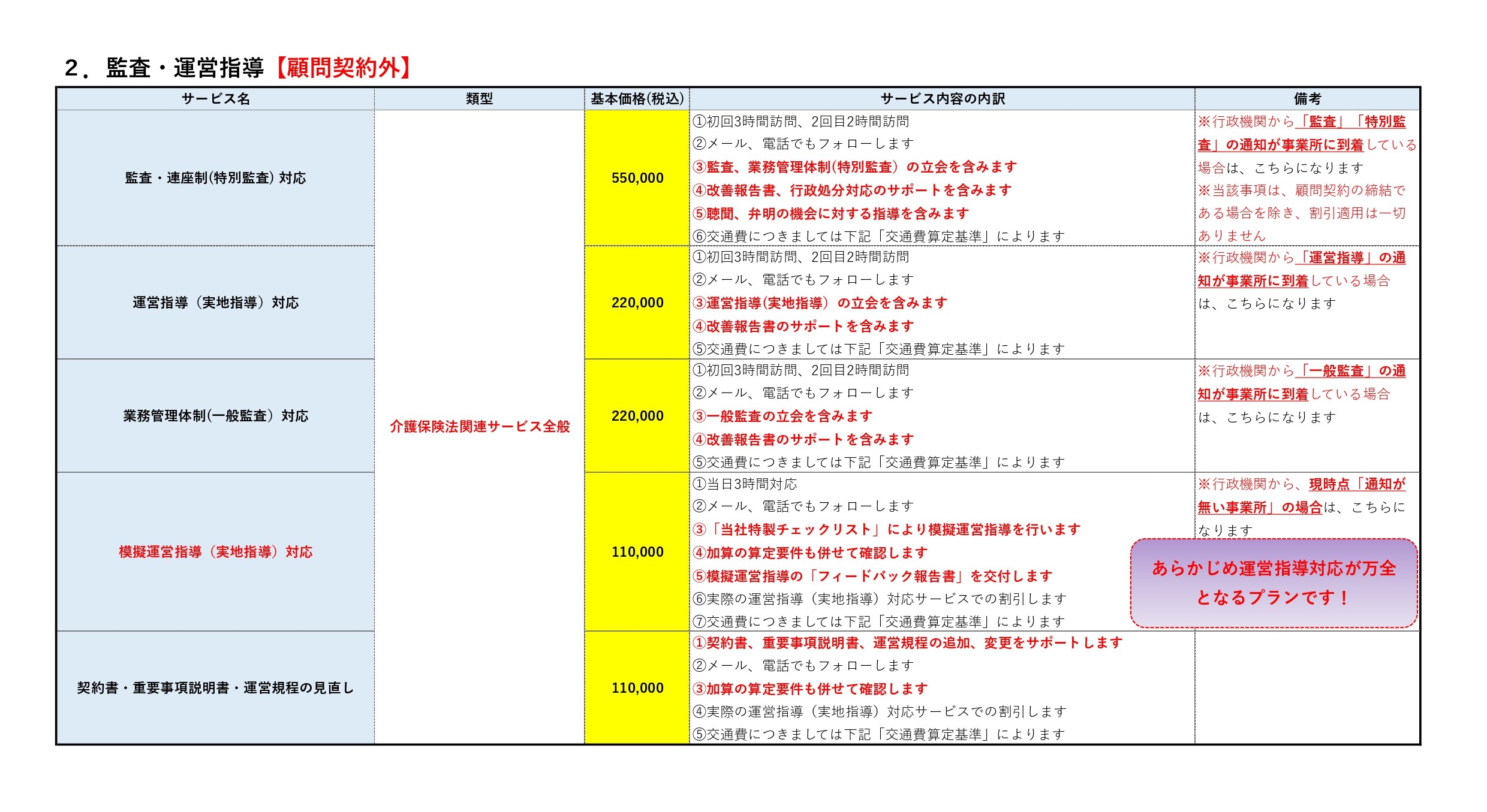Click ⑥交通費につきましては line in 550,000 row
Viewport: 1487px width, 812px height.
click(878, 237)
